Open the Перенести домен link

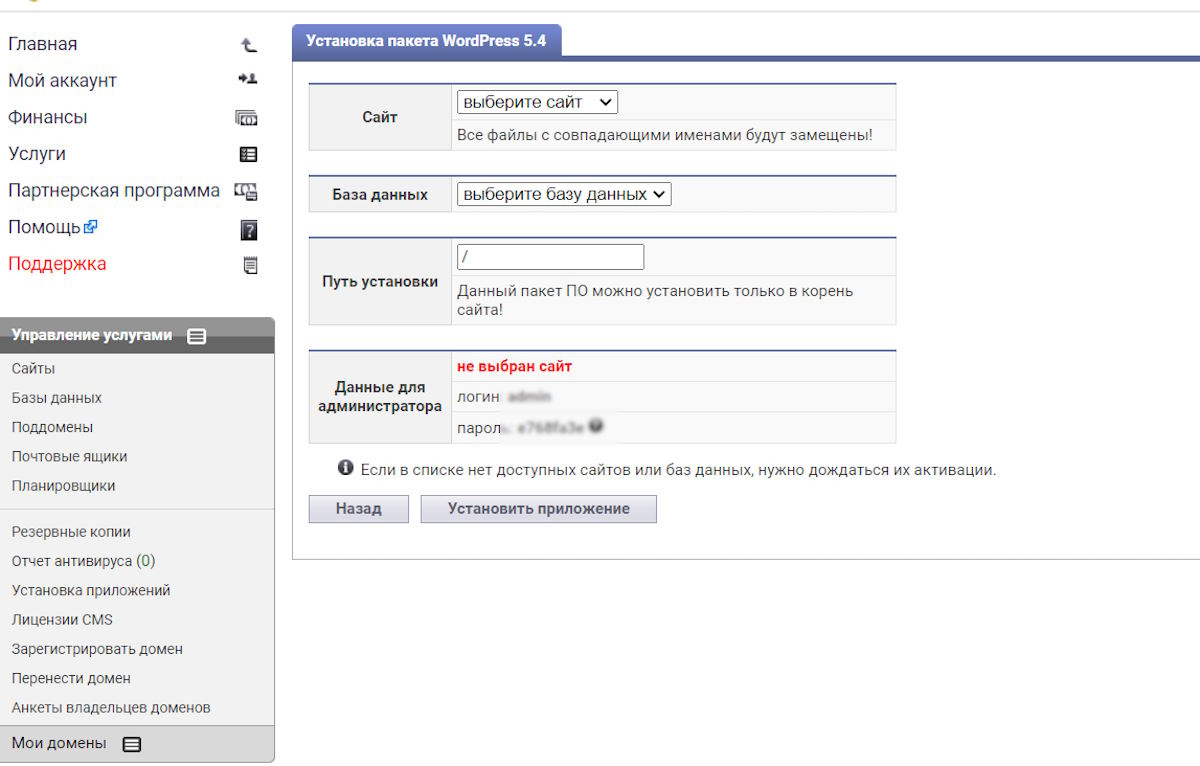[71, 678]
